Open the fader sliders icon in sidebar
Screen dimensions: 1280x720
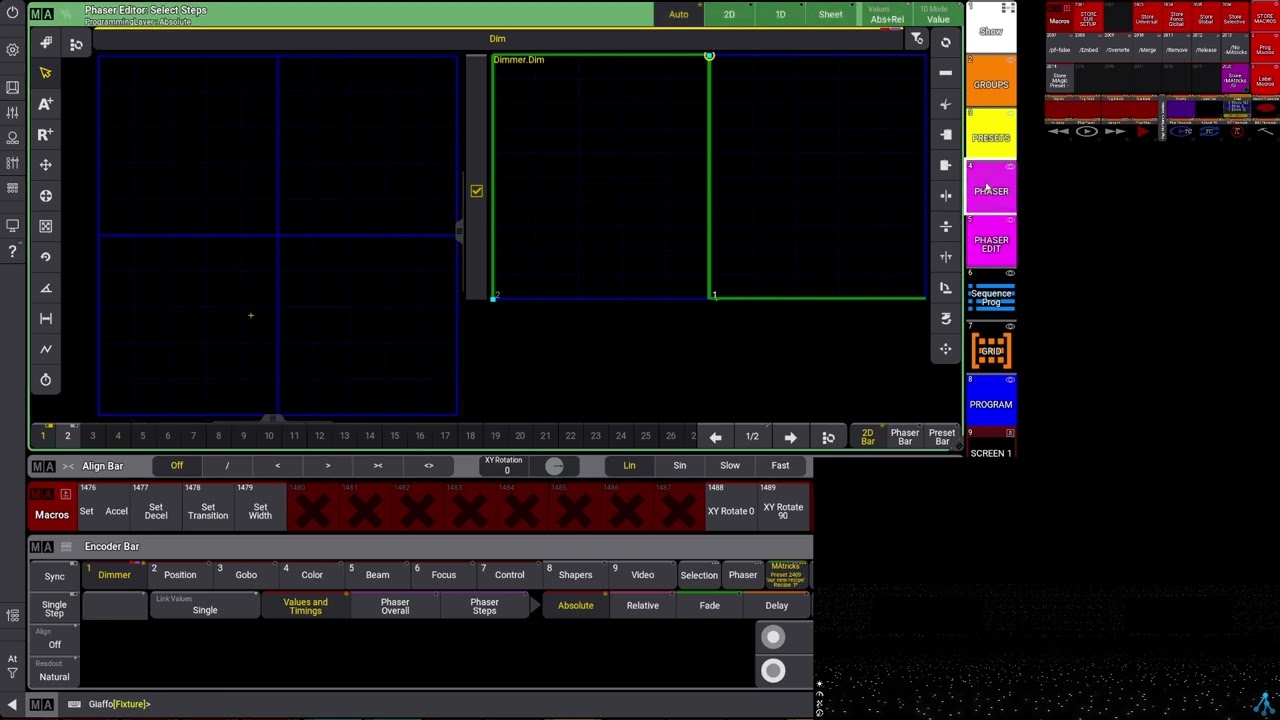[x=12, y=113]
